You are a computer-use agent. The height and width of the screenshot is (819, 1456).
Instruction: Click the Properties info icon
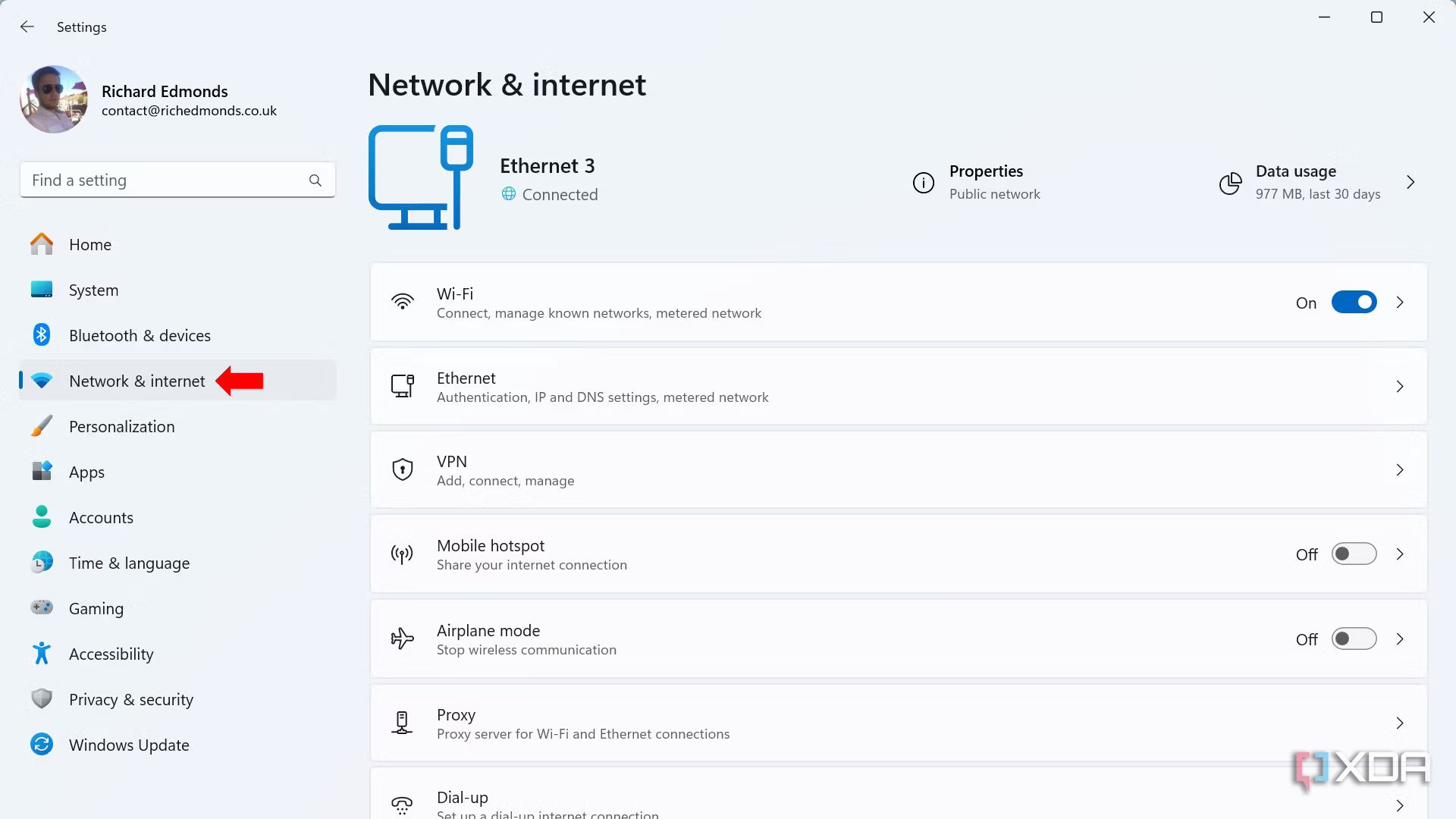click(923, 183)
